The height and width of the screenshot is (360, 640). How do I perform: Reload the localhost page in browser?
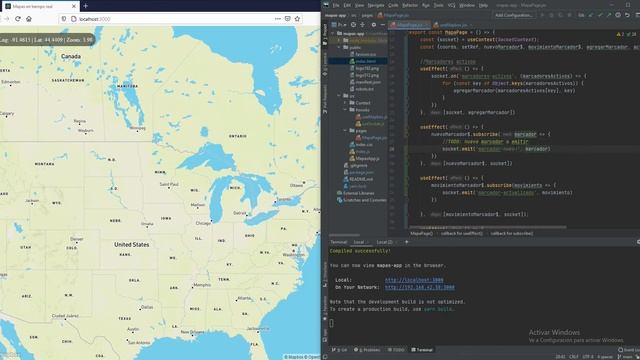[x=18, y=19]
